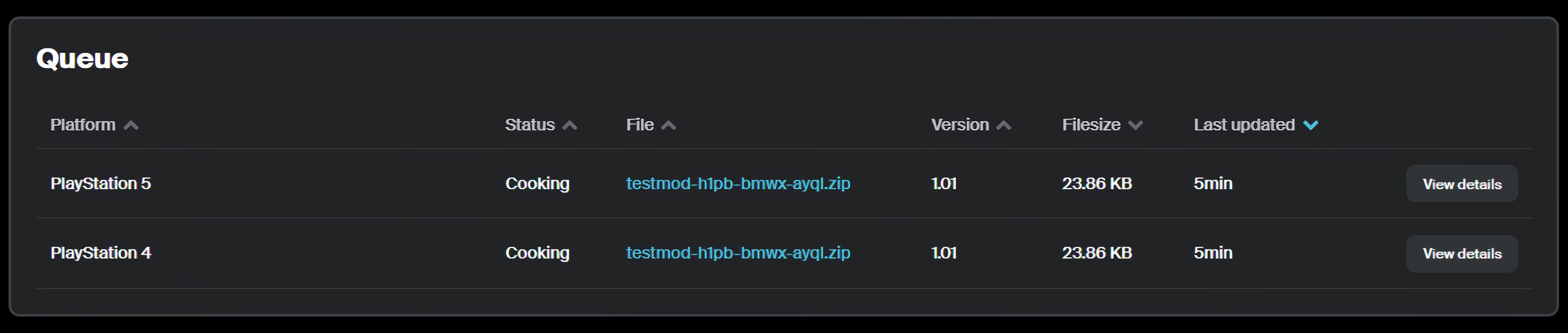The width and height of the screenshot is (1568, 333).
Task: Select the PlayStation 5 platform cell
Action: [100, 183]
